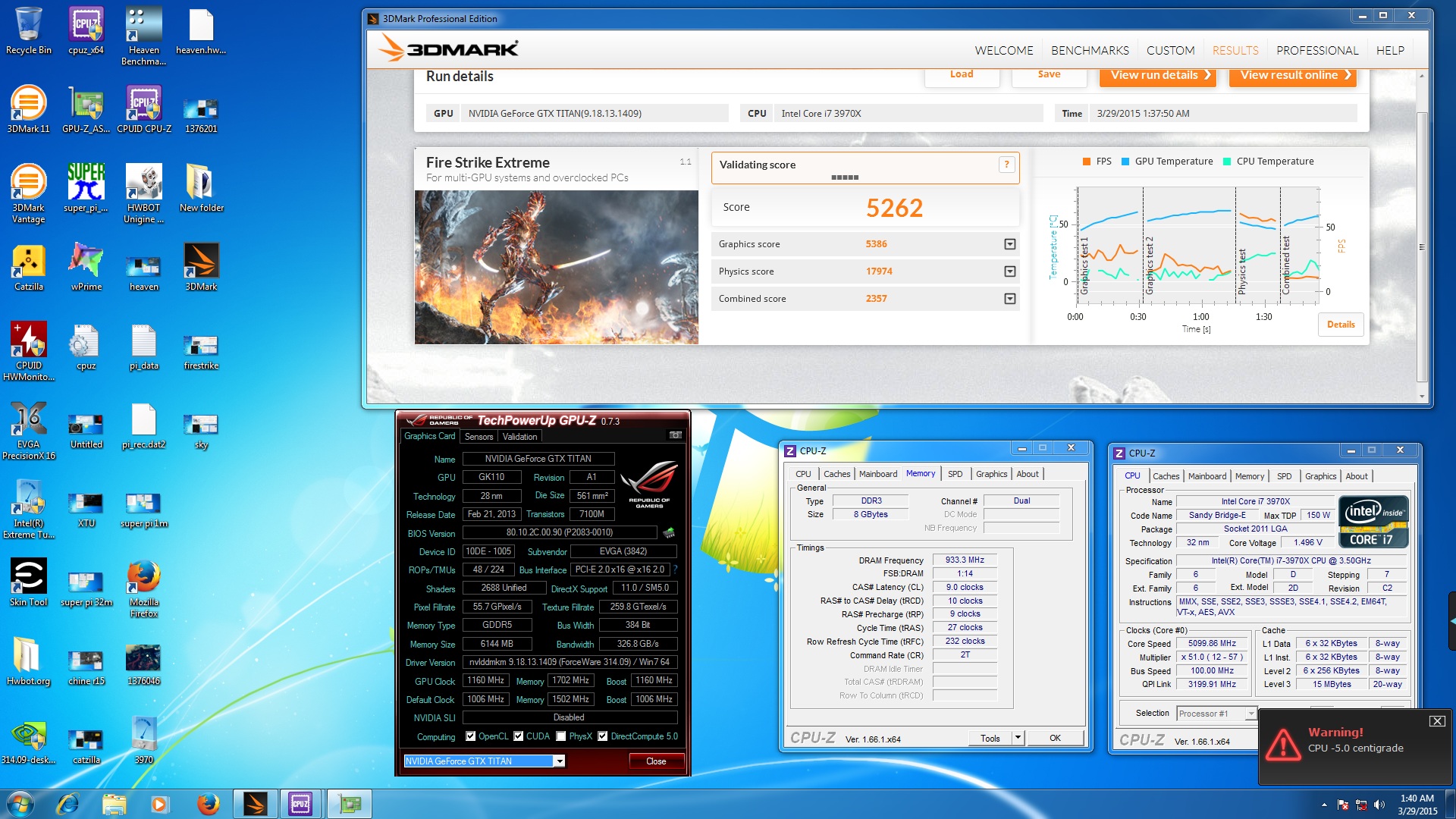This screenshot has width=1456, height=819.
Task: Click GPU-Z screenshot camera icon
Action: click(675, 435)
